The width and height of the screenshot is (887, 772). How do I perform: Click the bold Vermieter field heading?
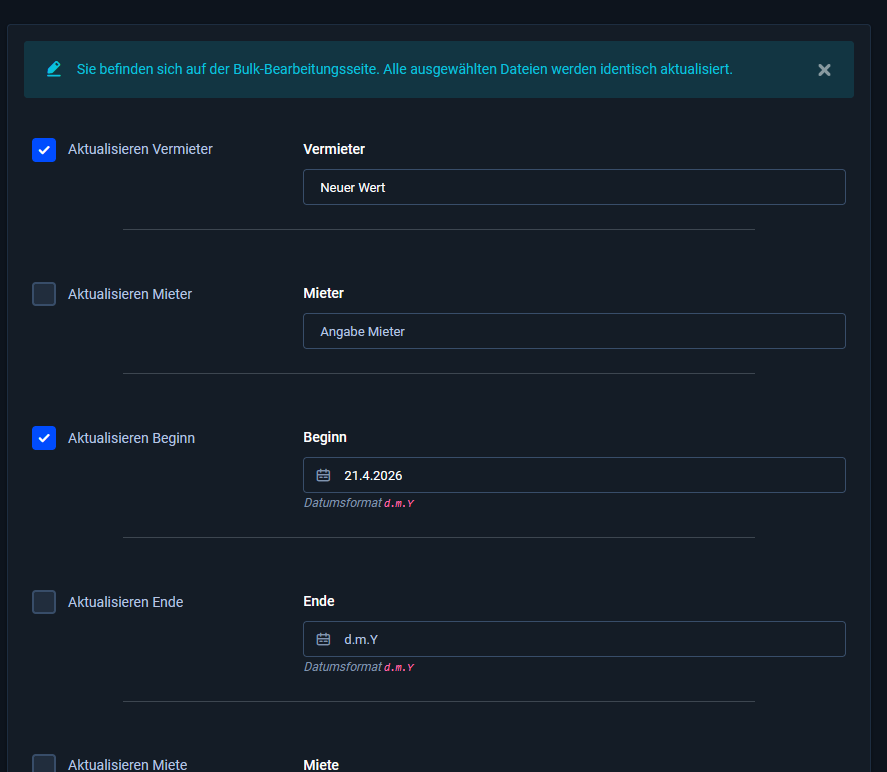click(x=334, y=149)
